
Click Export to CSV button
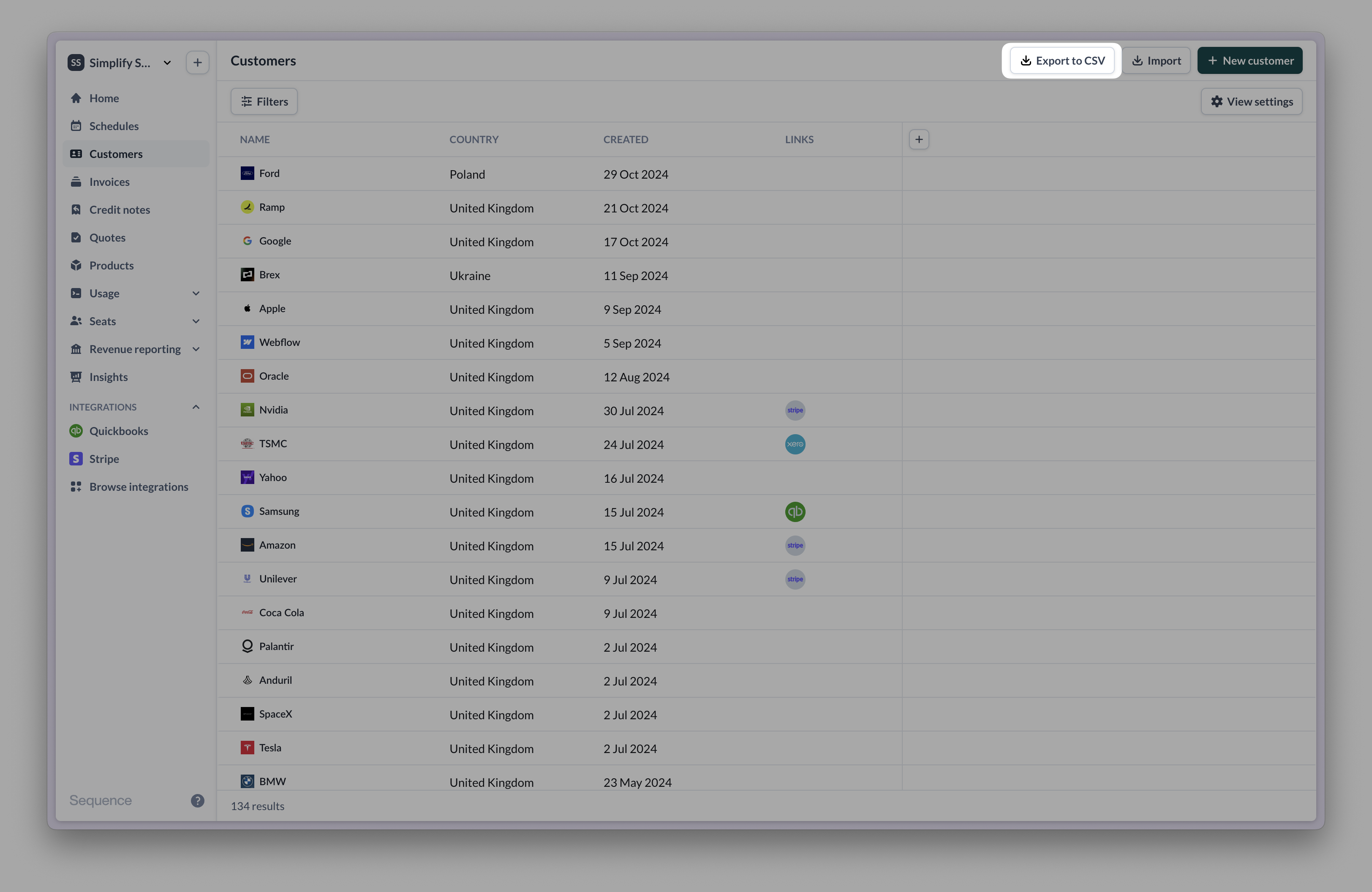tap(1062, 60)
